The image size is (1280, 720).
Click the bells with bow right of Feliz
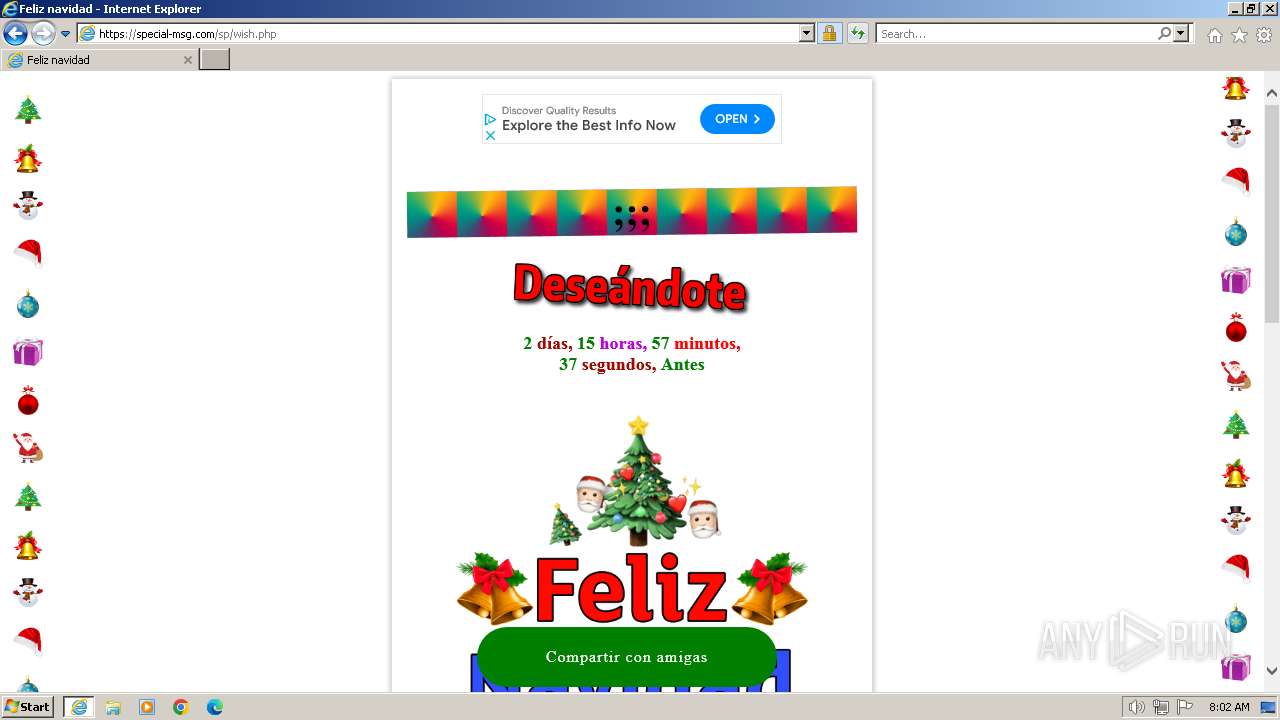click(x=769, y=588)
